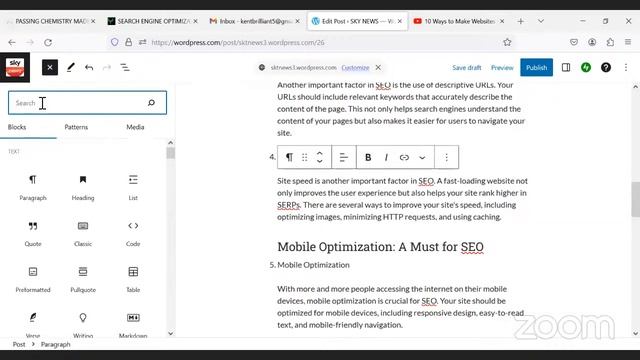
Task: Switch to the Patterns tab
Action: pos(76,127)
